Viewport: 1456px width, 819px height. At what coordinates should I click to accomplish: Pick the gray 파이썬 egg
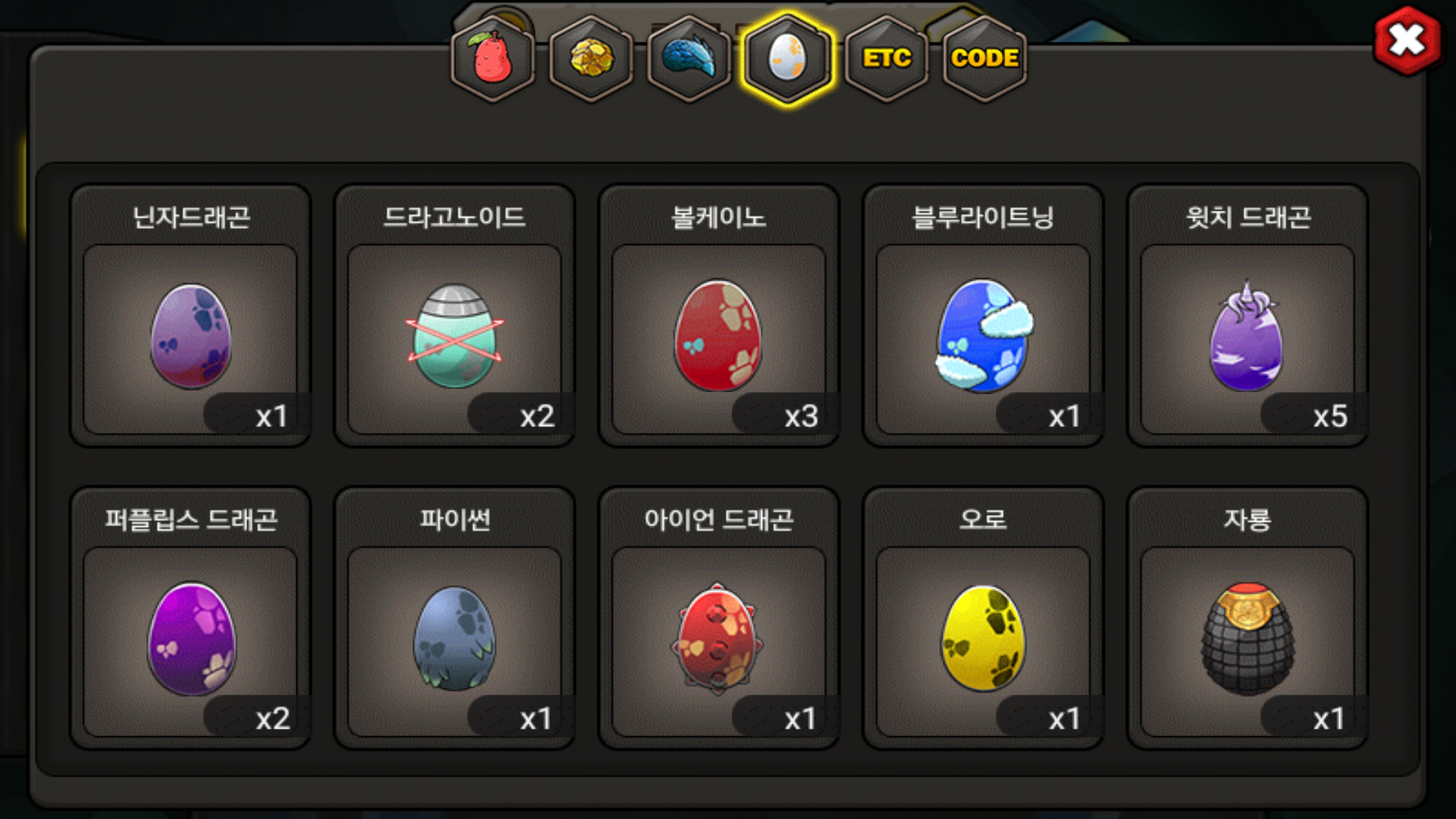tap(455, 639)
